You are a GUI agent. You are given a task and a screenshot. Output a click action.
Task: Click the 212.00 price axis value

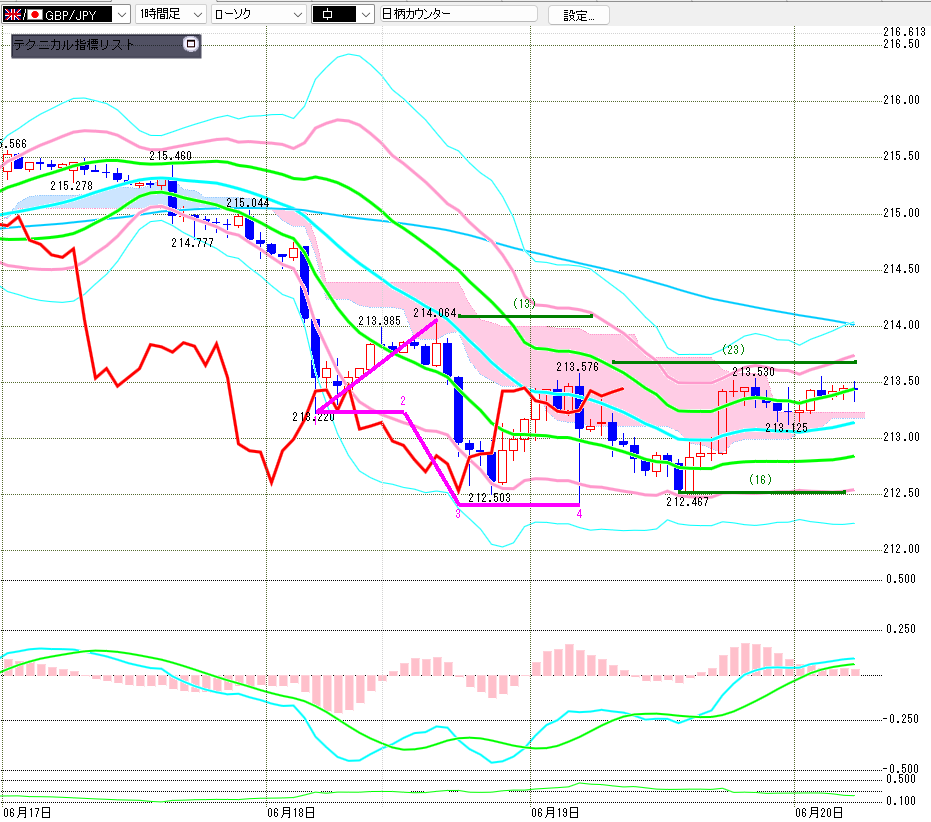901,549
